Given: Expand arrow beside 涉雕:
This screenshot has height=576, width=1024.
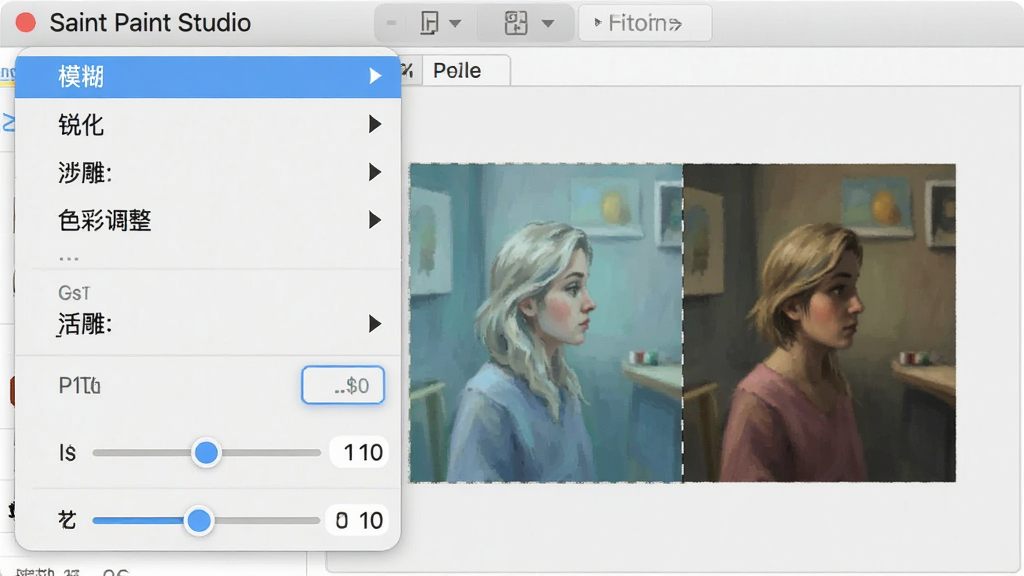Looking at the screenshot, I should point(375,172).
